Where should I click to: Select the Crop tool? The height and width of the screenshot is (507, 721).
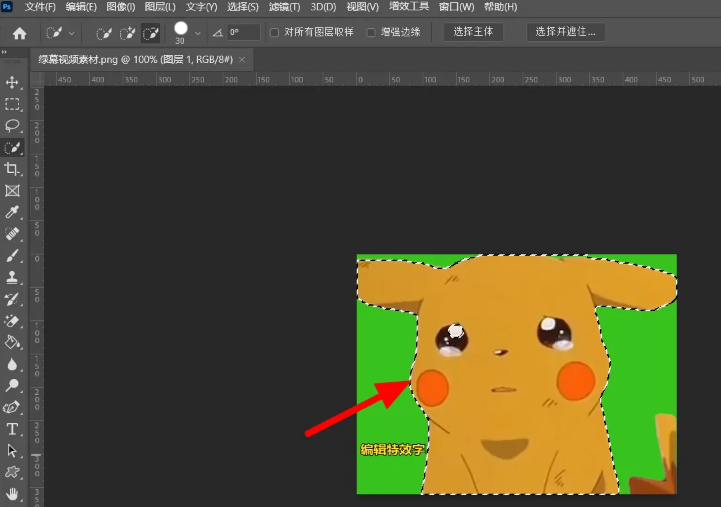click(13, 169)
